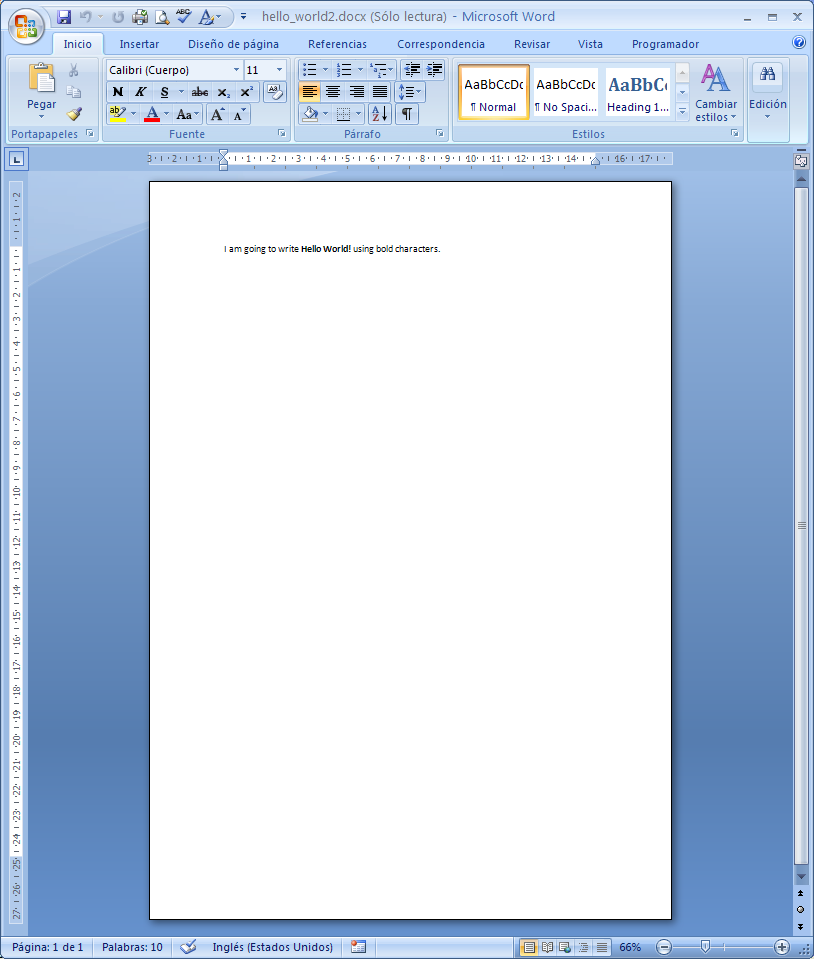The image size is (814, 959).
Task: Expand the font size dropdown
Action: [279, 70]
